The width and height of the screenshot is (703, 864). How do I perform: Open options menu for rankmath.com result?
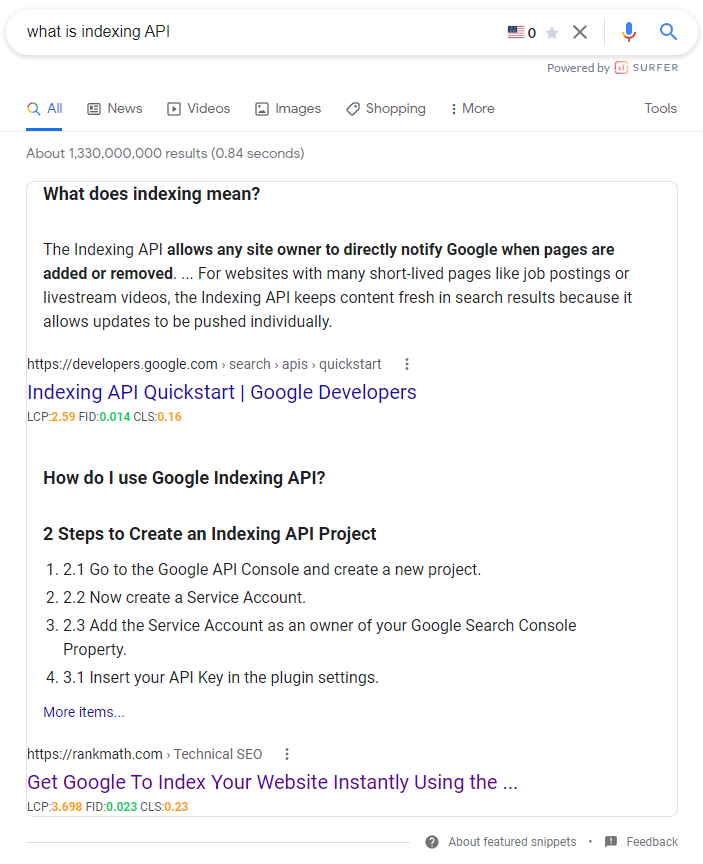pos(286,754)
